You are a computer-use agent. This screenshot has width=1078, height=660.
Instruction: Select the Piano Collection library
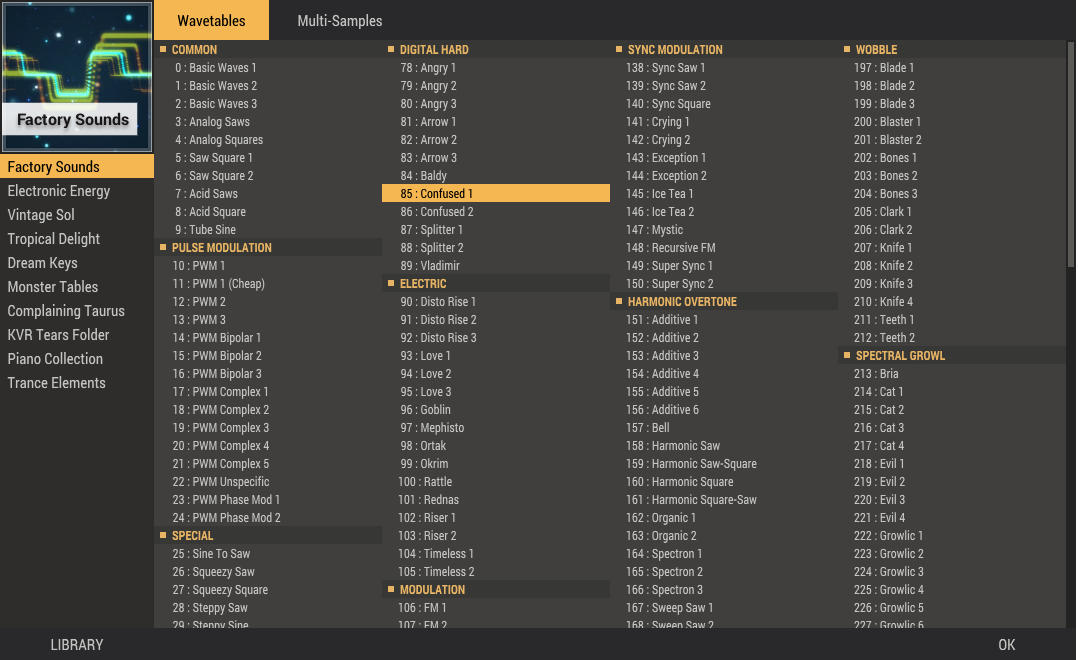[x=55, y=359]
